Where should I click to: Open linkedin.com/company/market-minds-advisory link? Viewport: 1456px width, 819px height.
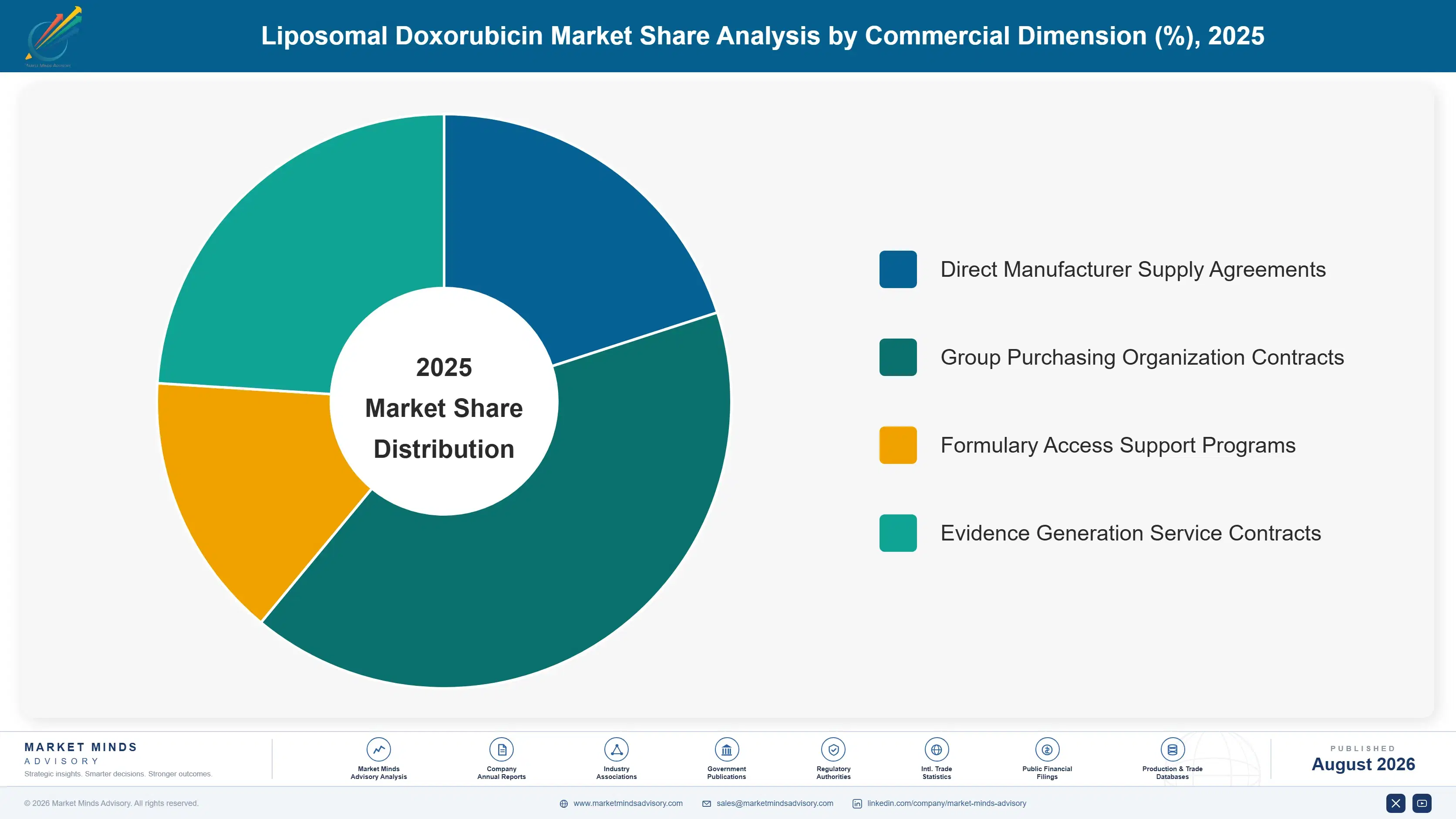pos(947,803)
